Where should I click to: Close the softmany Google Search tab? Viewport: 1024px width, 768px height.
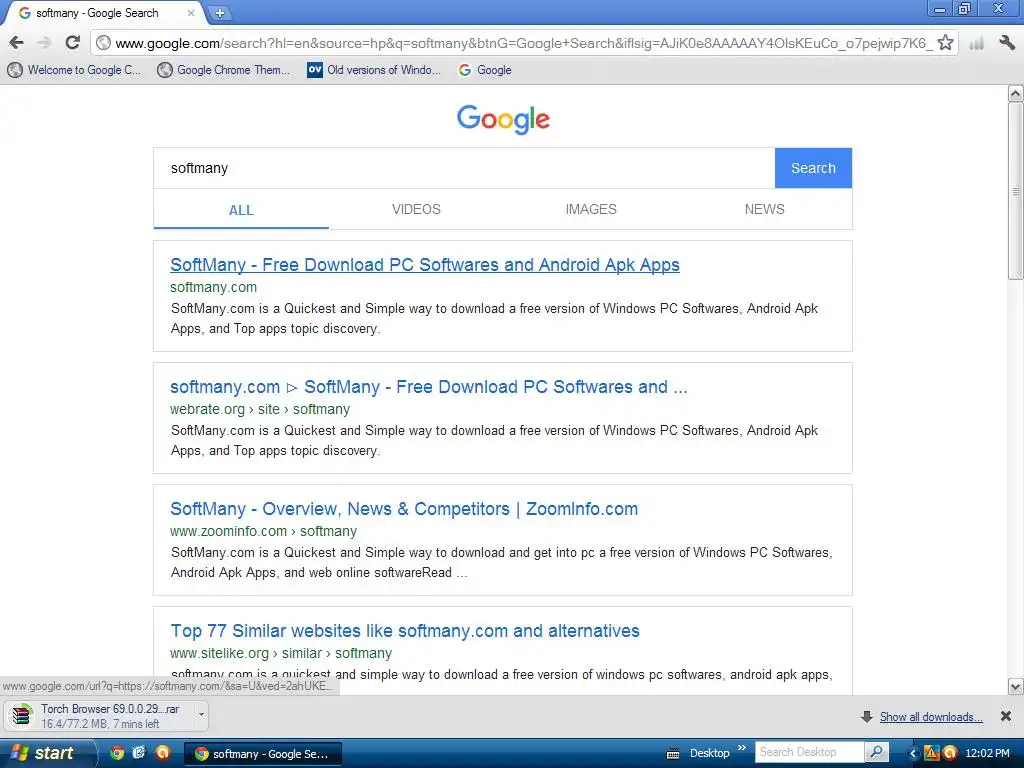(191, 12)
